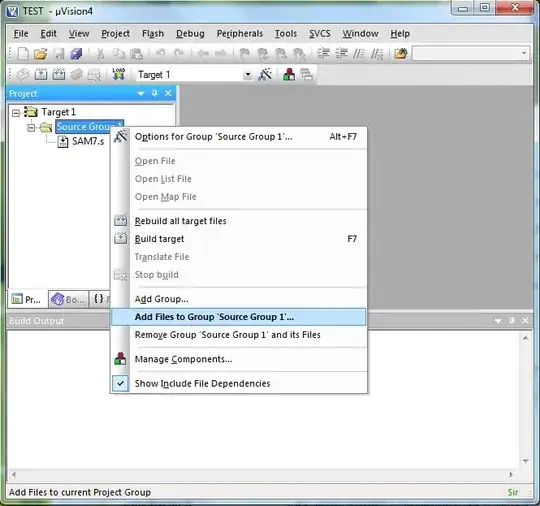The image size is (540, 506).
Task: Click the Build target toolbar icon
Action: tap(41, 74)
